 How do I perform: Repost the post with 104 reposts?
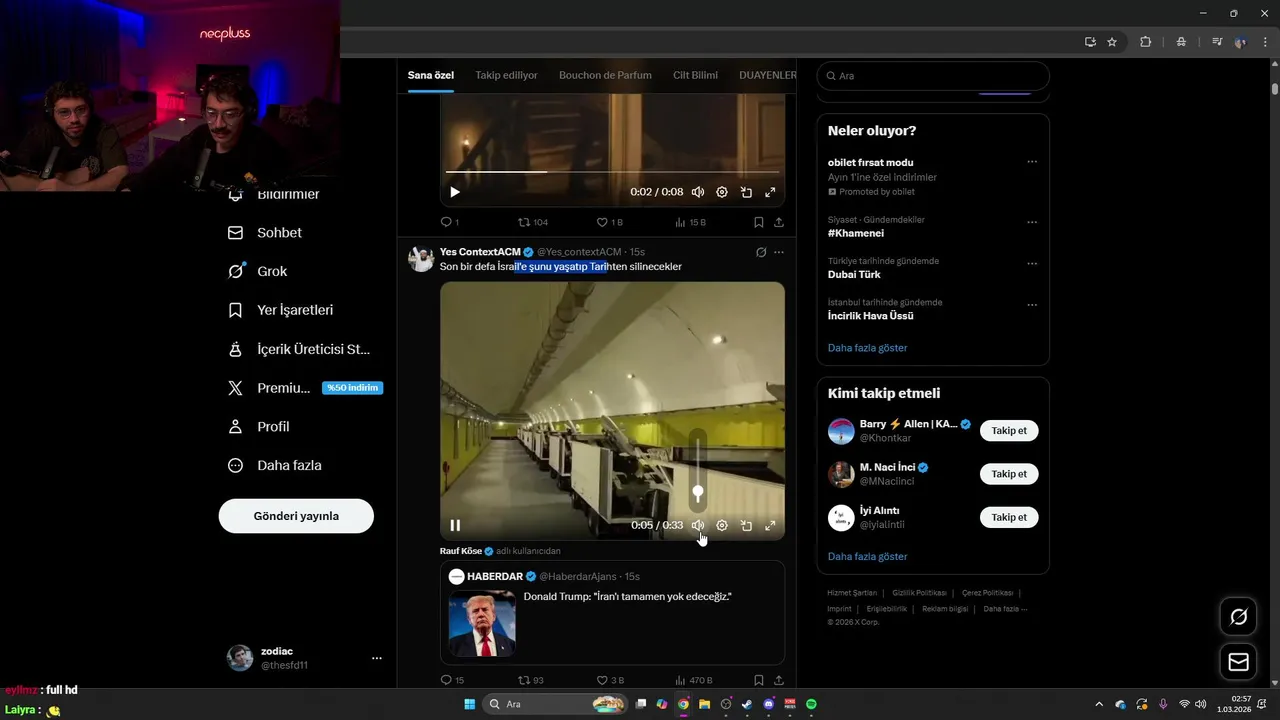tap(532, 222)
